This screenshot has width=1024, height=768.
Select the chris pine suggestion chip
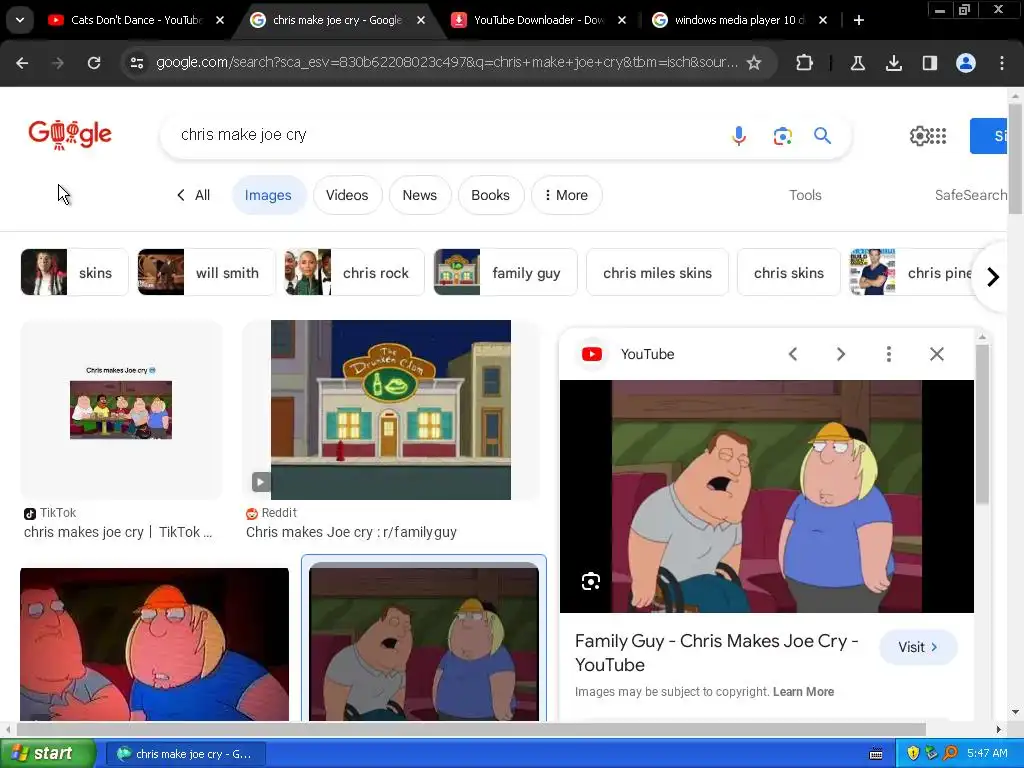coord(914,272)
